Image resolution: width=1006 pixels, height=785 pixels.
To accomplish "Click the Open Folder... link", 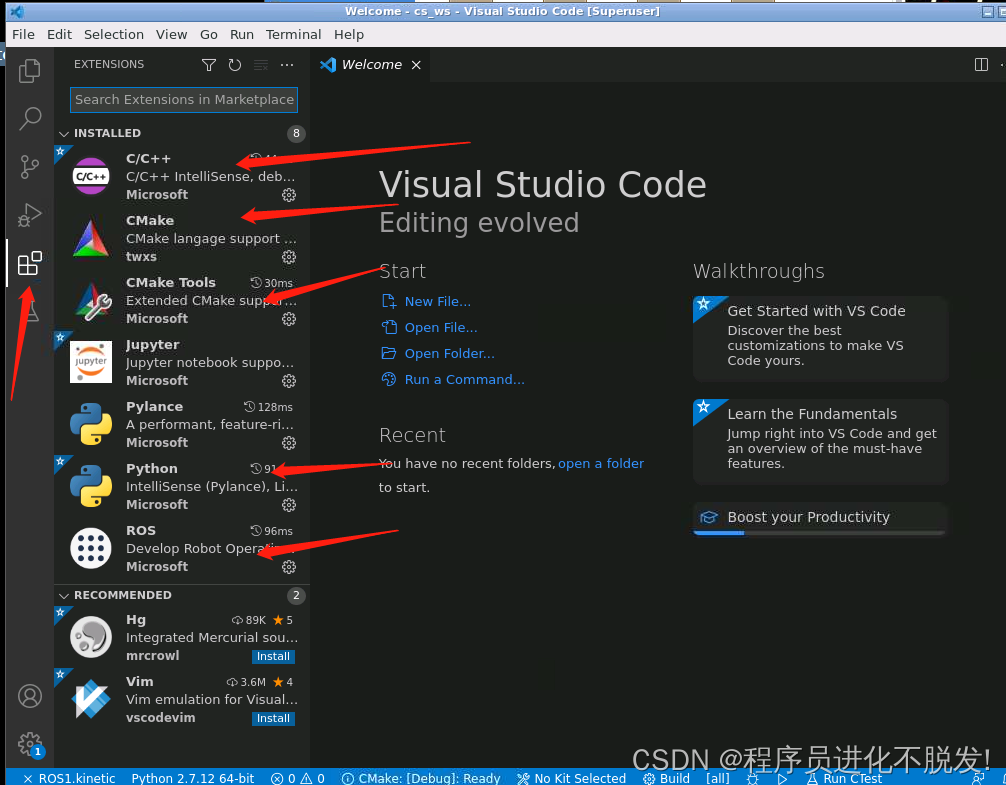I will [x=449, y=353].
